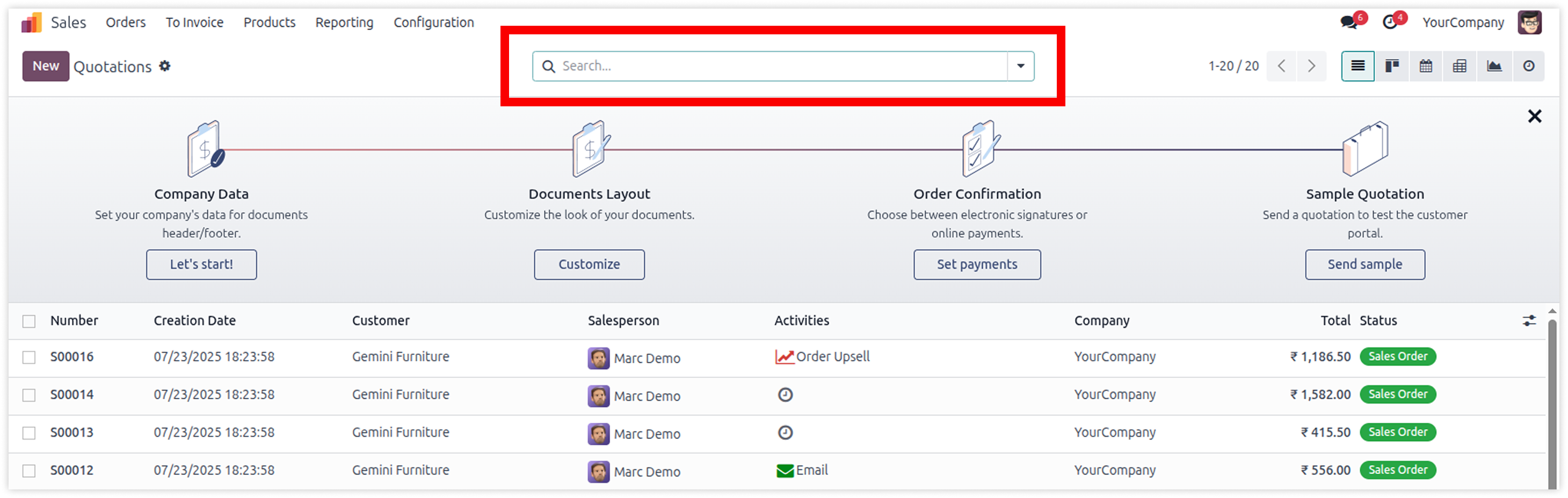
Task: Sort by the Salesperson column header
Action: tap(623, 321)
